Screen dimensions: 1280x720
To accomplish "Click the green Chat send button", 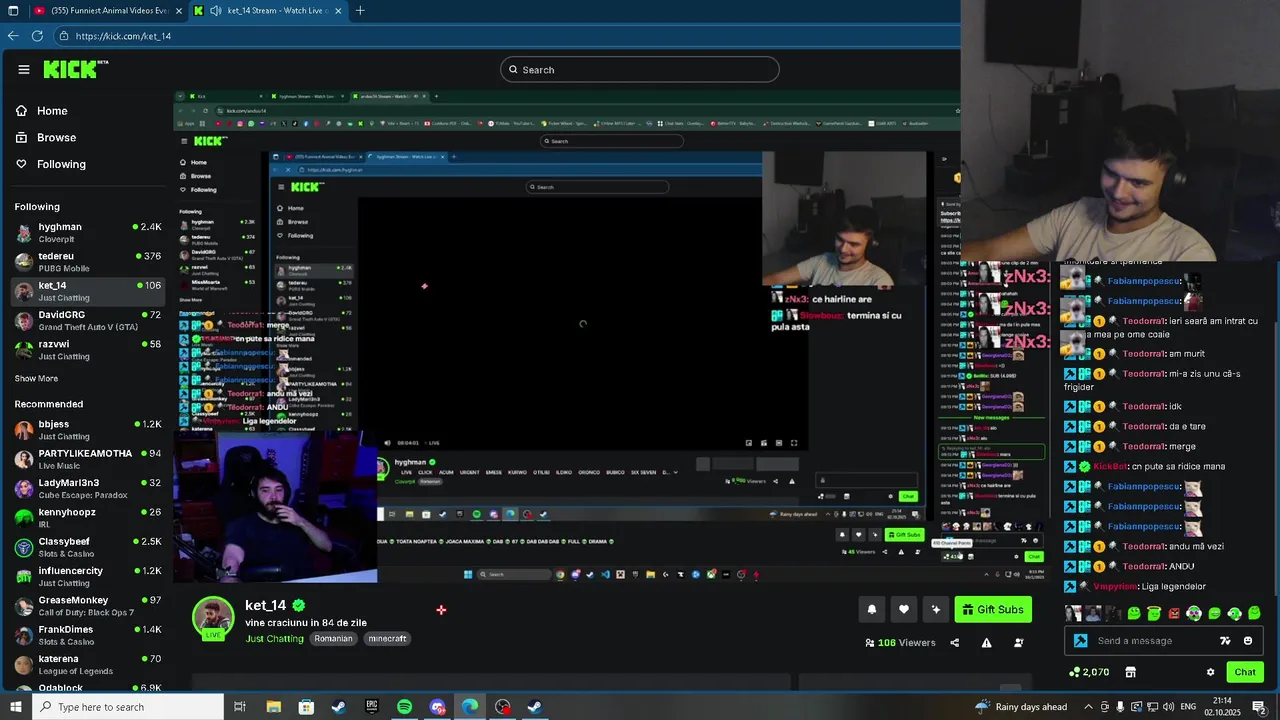I will (x=1245, y=672).
